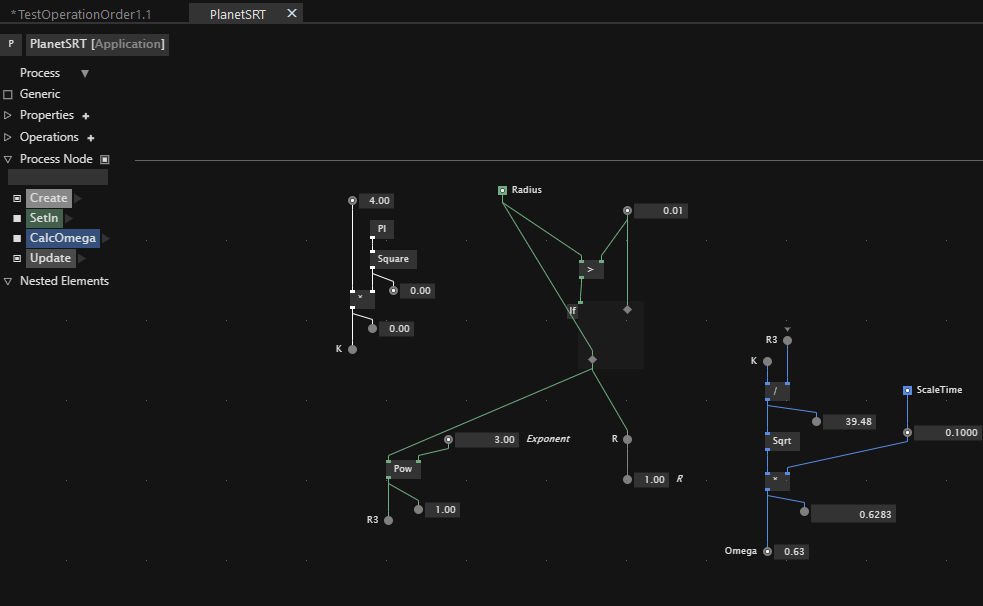
Task: Toggle the Generic checkbox
Action: (x=8, y=94)
